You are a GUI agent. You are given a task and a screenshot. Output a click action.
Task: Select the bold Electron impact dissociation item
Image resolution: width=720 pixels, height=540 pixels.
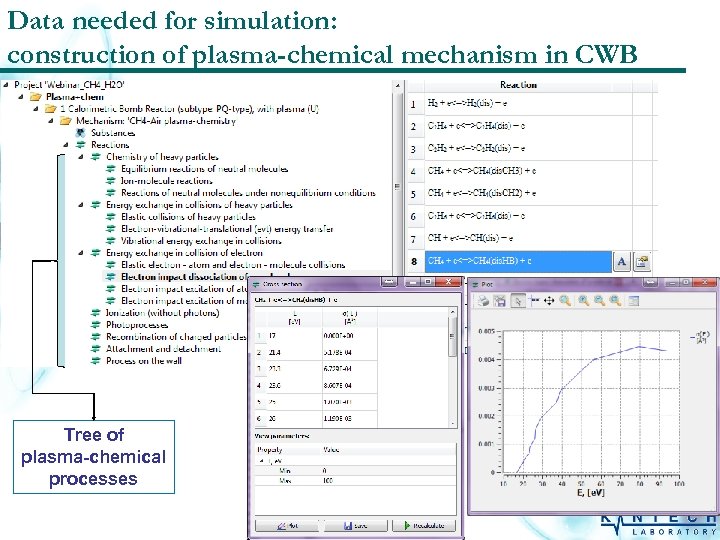point(184,276)
